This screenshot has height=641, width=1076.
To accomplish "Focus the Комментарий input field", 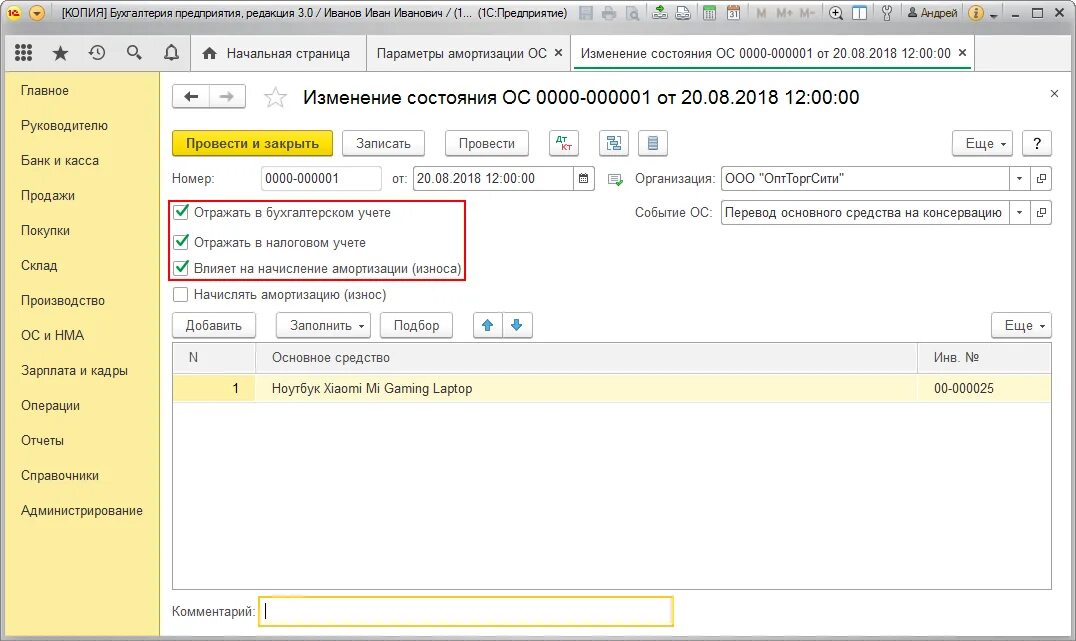I will pyautogui.click(x=466, y=611).
